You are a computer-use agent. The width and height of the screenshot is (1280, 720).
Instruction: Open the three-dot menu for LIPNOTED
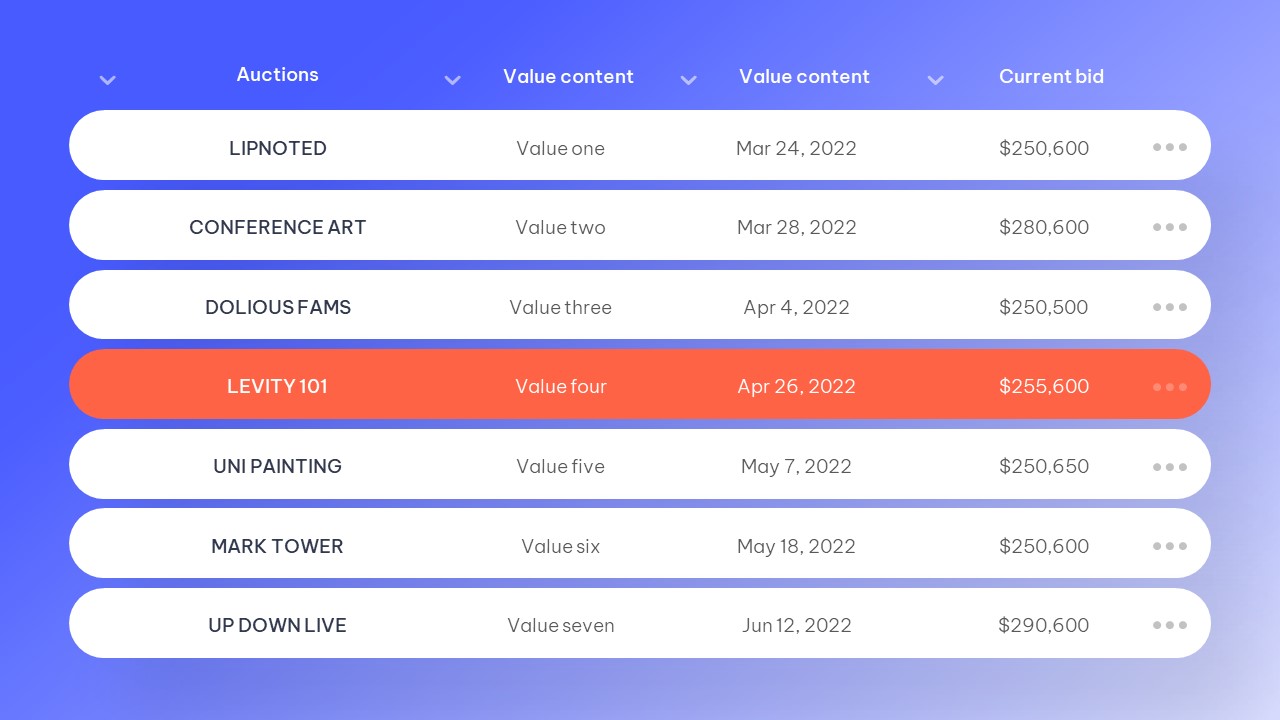(x=1169, y=147)
